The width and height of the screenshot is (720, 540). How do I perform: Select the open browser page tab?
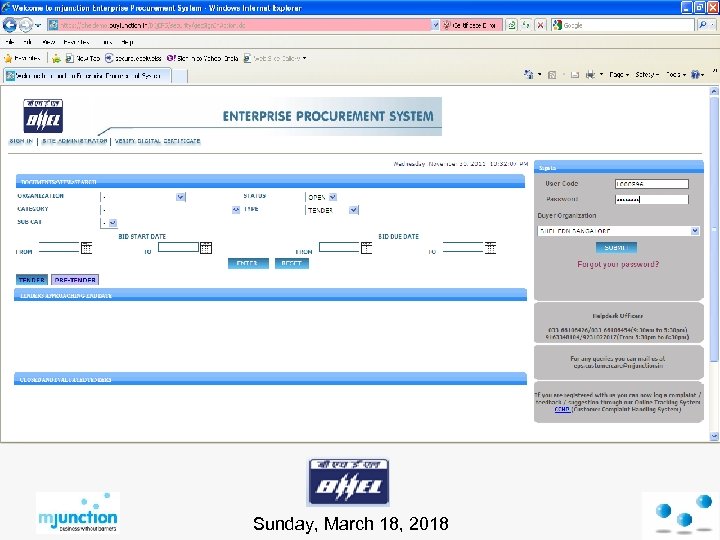[87, 75]
